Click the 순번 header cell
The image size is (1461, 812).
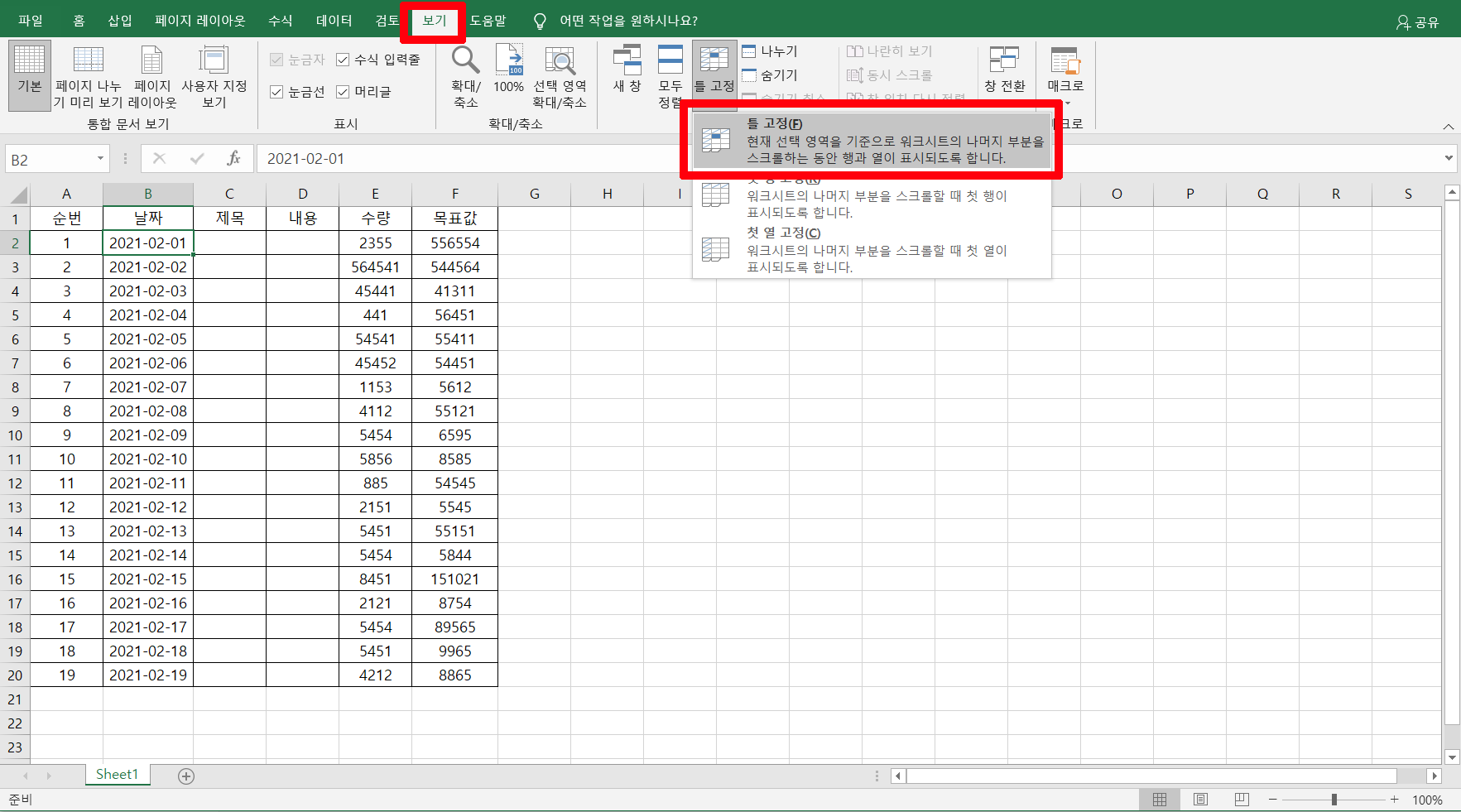click(66, 218)
